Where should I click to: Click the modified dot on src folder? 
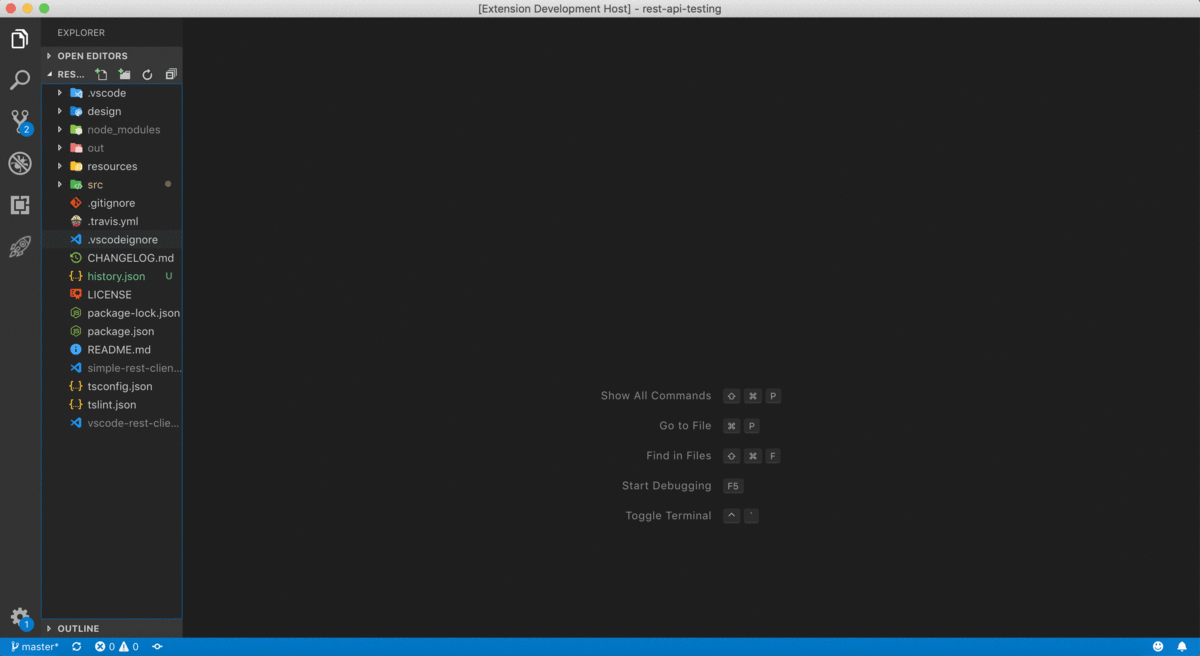point(168,185)
